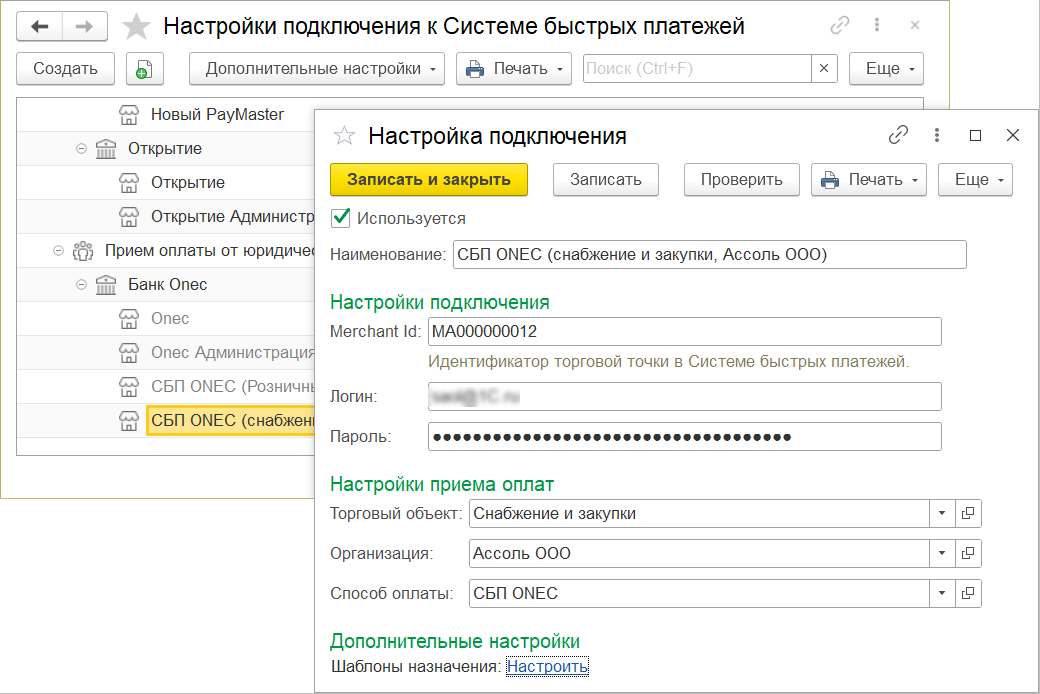Click Создать button
1040x694 pixels.
point(66,69)
